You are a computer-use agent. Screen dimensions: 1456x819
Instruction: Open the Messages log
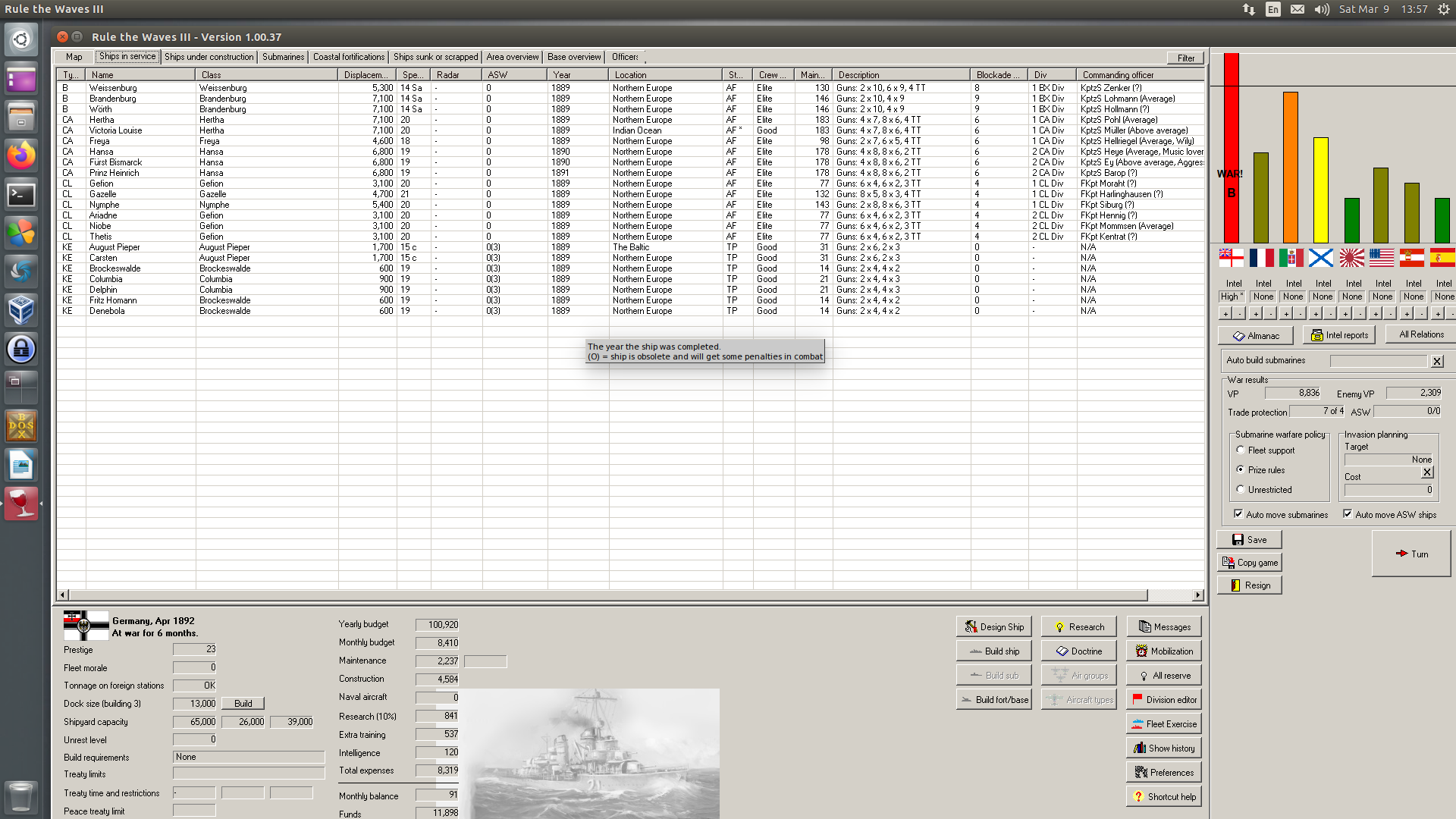point(1164,627)
